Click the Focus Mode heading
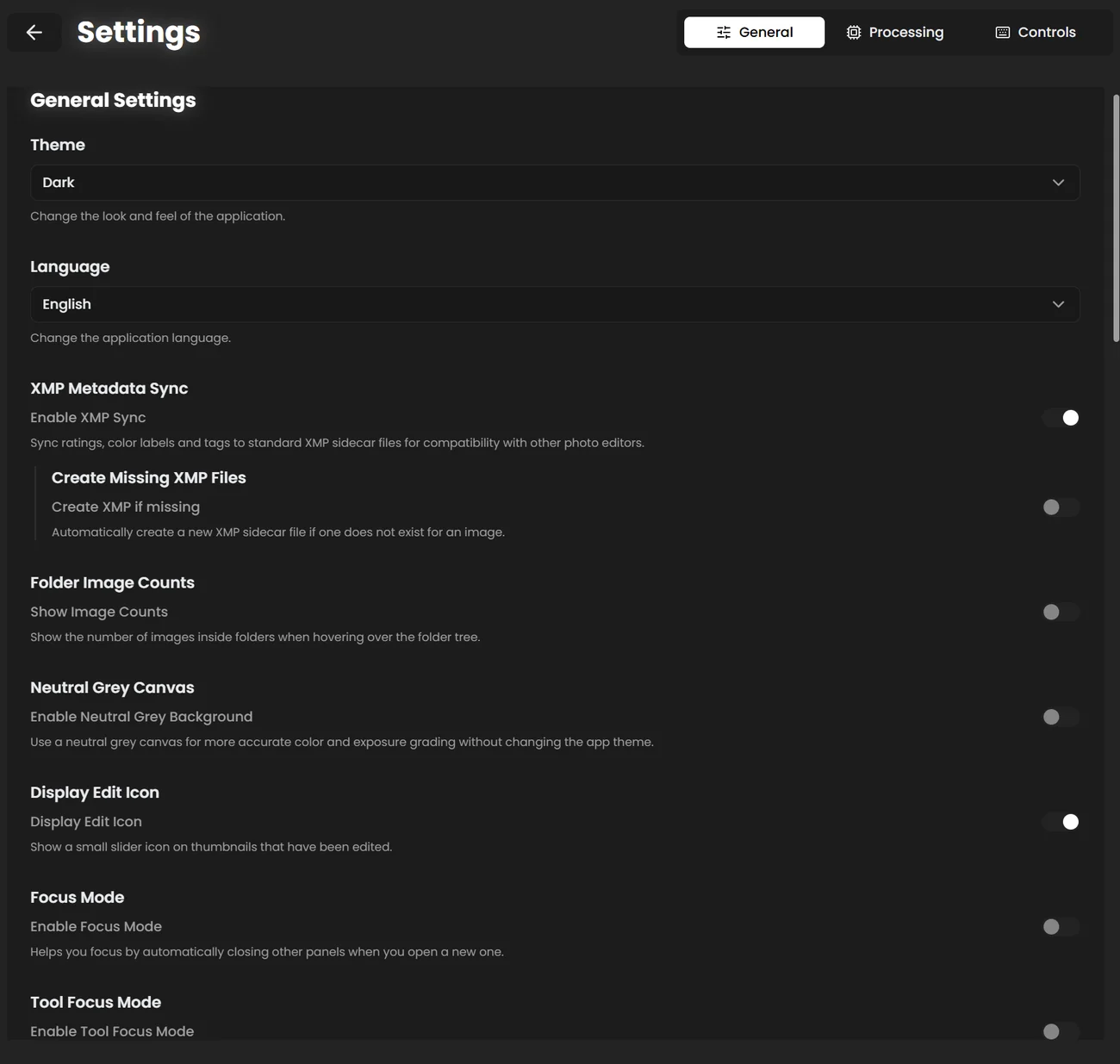The width and height of the screenshot is (1120, 1064). 78,898
